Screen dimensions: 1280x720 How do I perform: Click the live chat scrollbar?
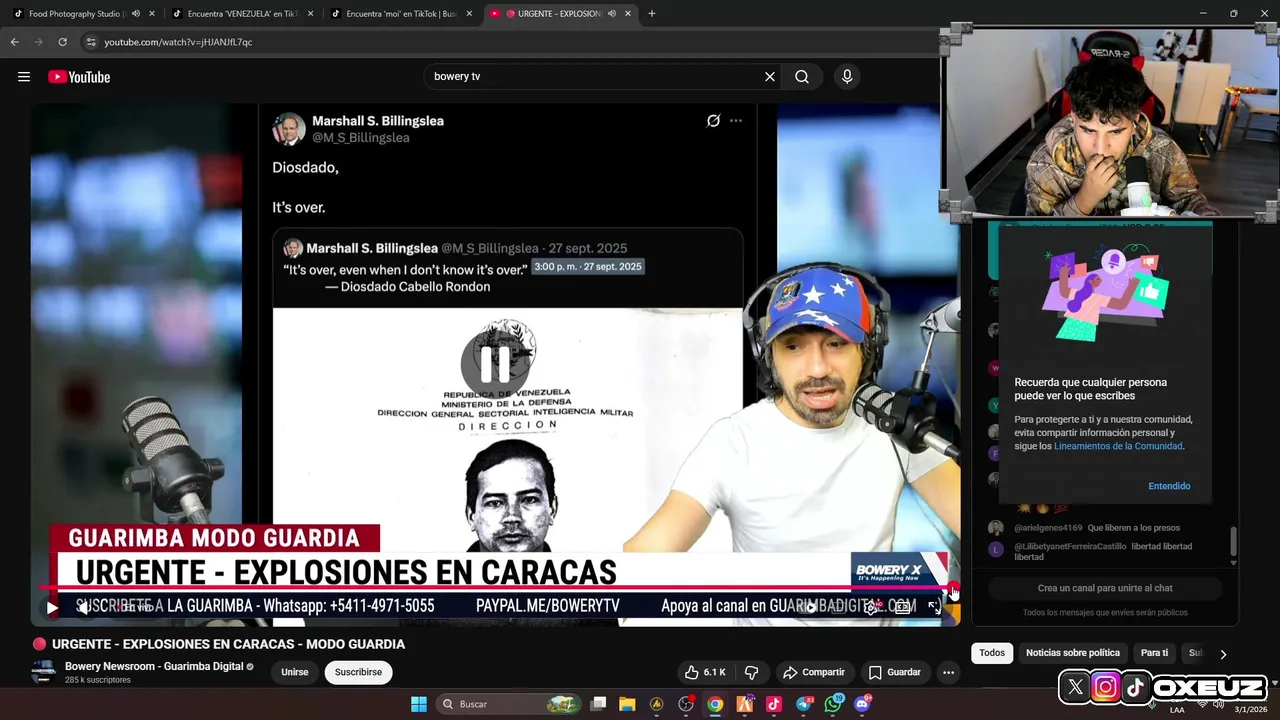coord(1233,543)
